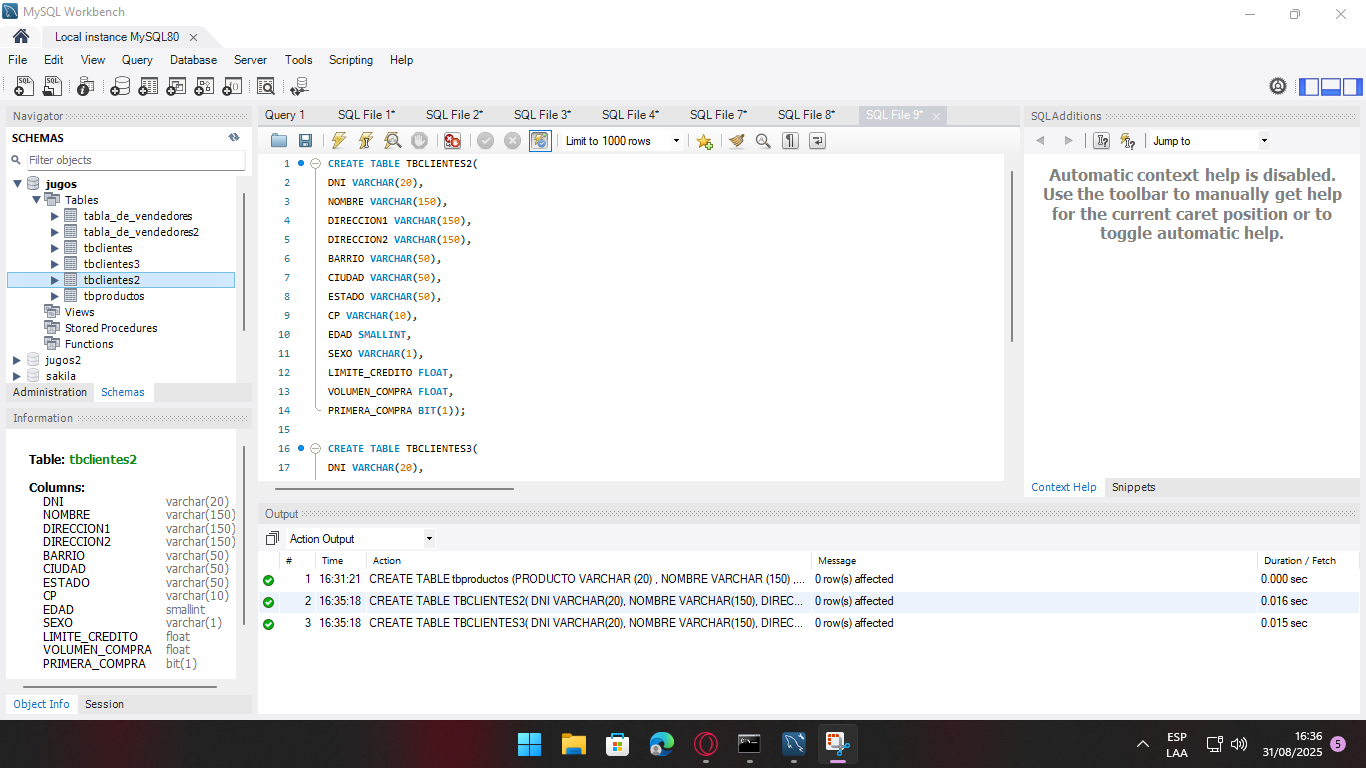This screenshot has height=768, width=1366.
Task: Close the SQL File 9* tab
Action: 936,116
